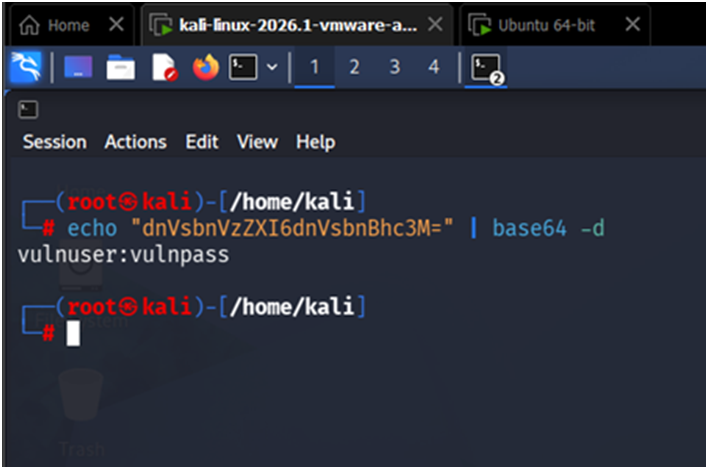Launch the Firefox browser
This screenshot has height=469, width=708.
(x=206, y=67)
